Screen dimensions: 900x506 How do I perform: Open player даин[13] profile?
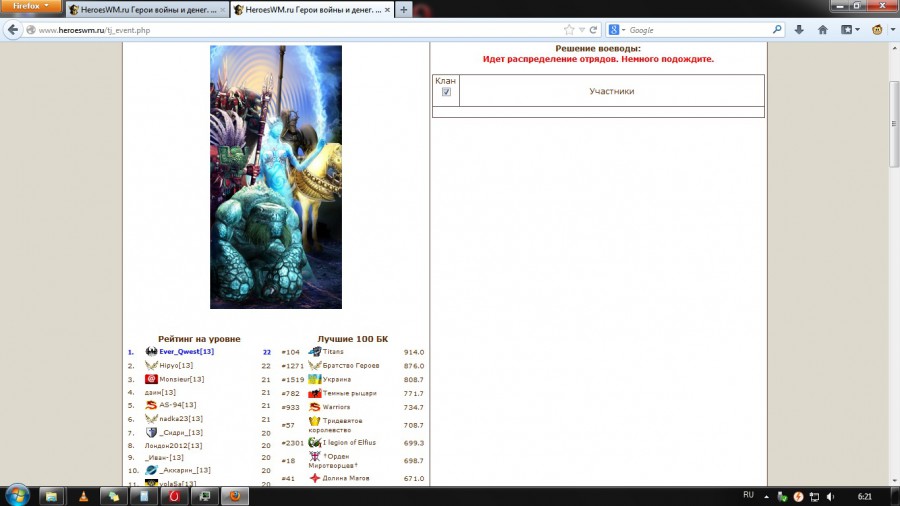[x=160, y=392]
